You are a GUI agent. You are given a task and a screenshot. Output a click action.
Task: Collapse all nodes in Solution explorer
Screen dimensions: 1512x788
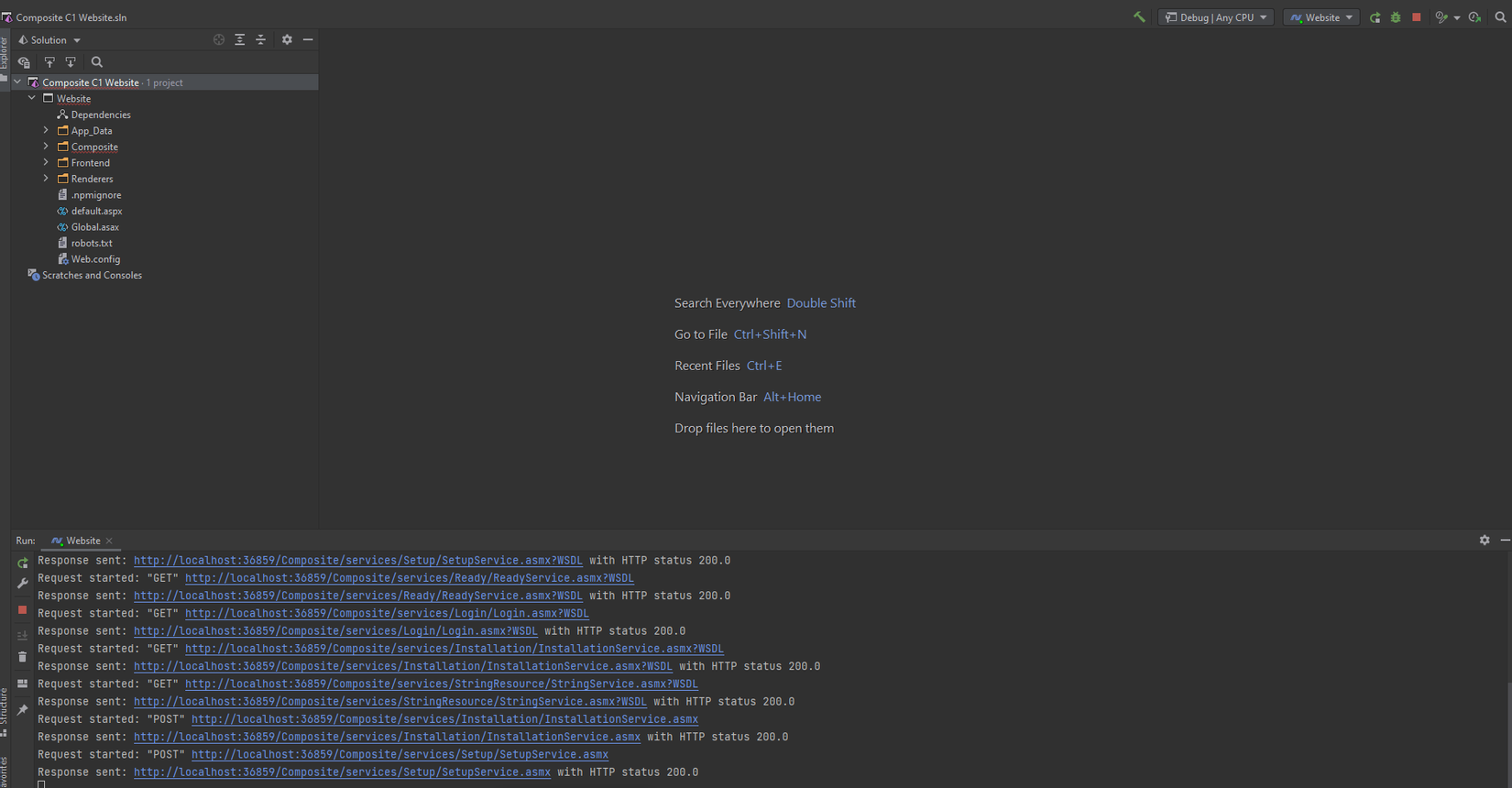tap(261, 40)
